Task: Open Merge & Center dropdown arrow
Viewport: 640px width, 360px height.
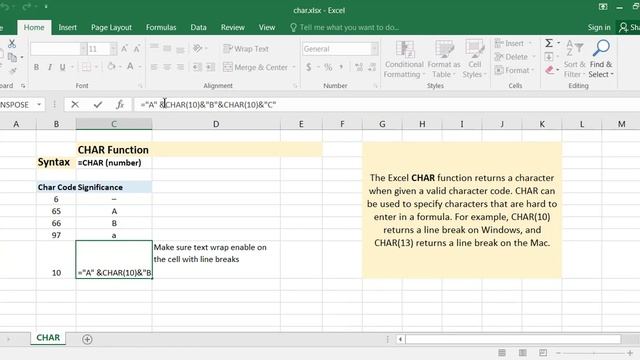Action: pos(293,67)
